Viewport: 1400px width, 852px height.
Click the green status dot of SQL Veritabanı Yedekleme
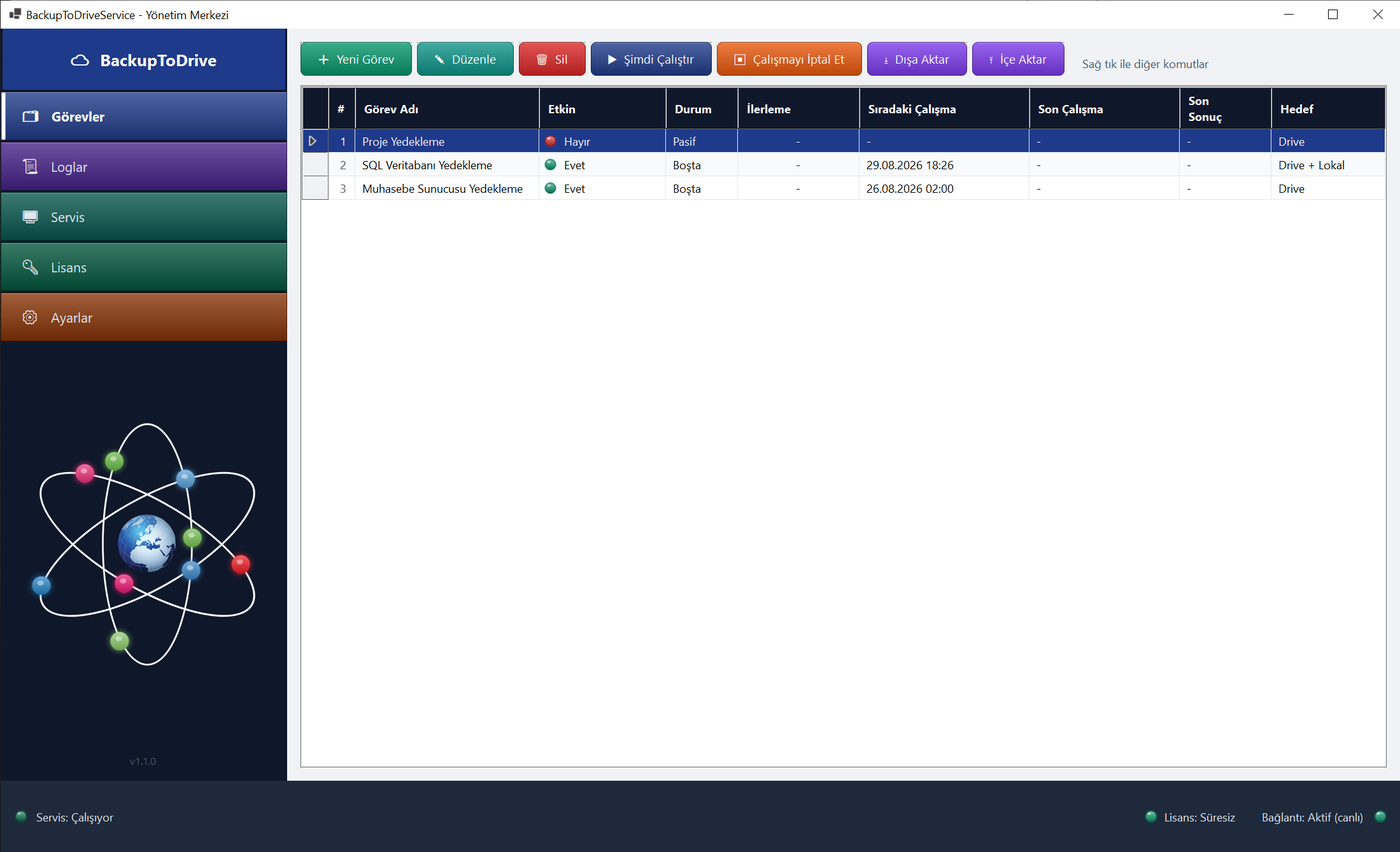(550, 164)
